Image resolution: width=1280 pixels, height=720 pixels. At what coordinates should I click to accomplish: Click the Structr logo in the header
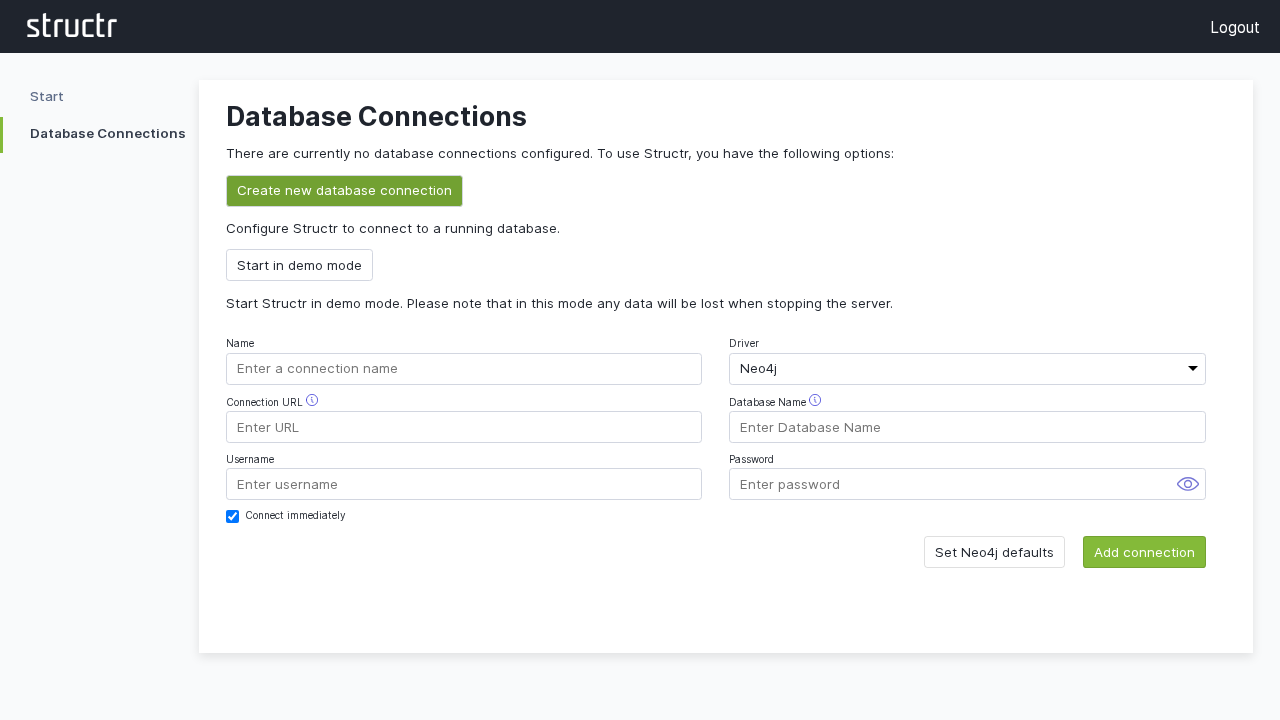pos(71,26)
